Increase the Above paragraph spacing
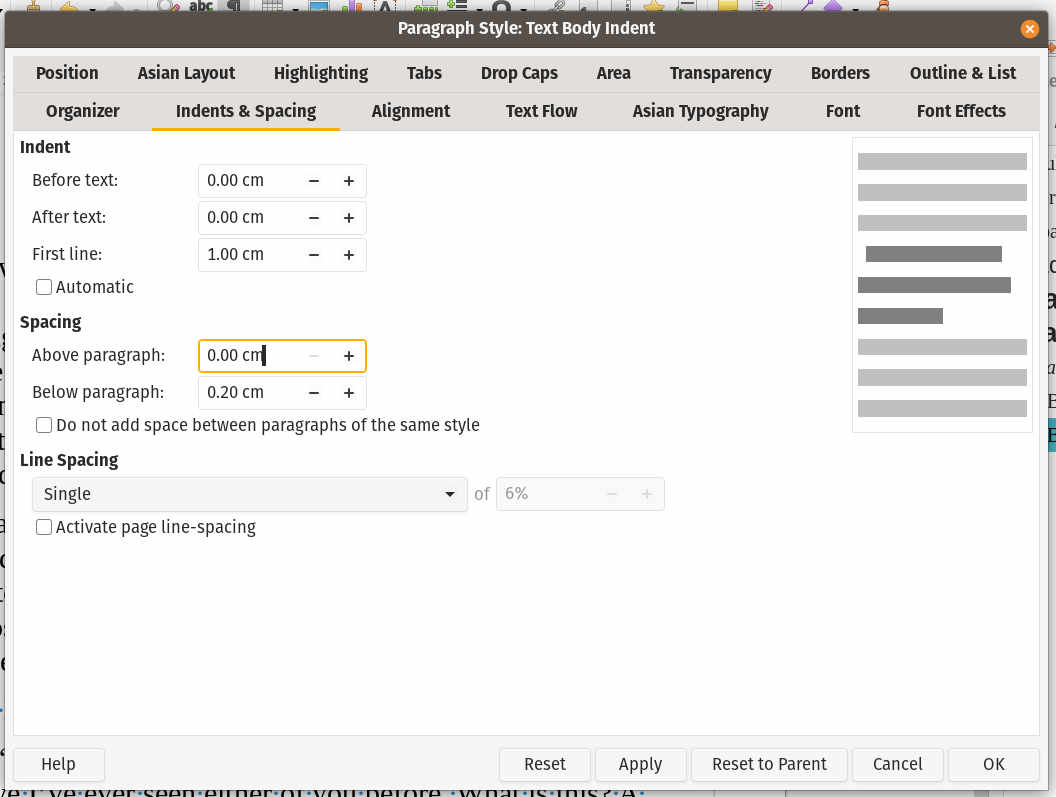The image size is (1056, 797). pos(349,356)
